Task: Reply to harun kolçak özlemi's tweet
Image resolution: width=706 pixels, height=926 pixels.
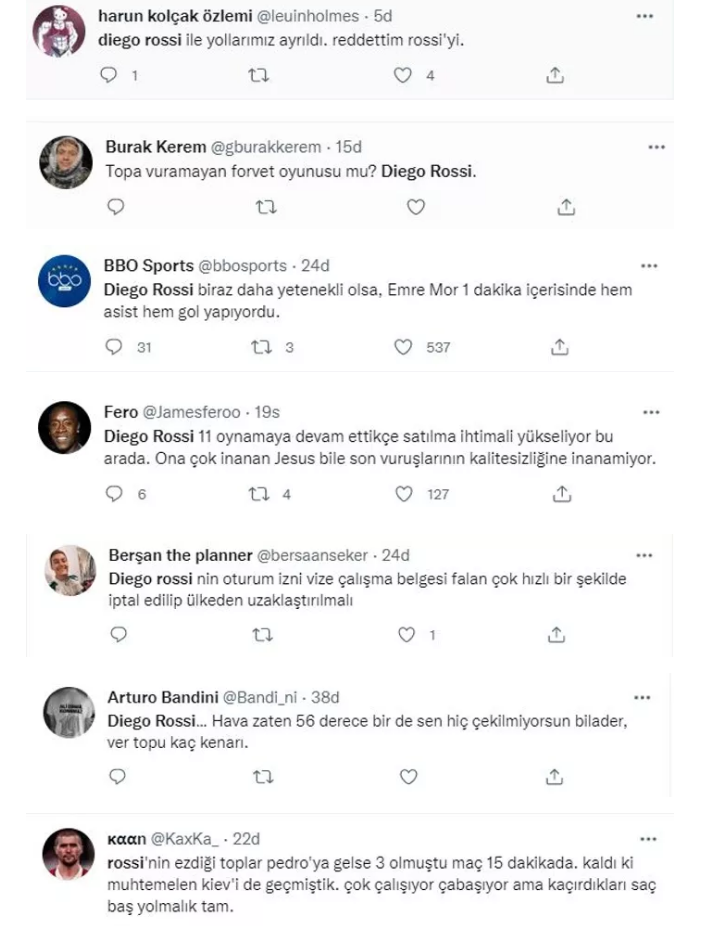Action: coord(111,75)
